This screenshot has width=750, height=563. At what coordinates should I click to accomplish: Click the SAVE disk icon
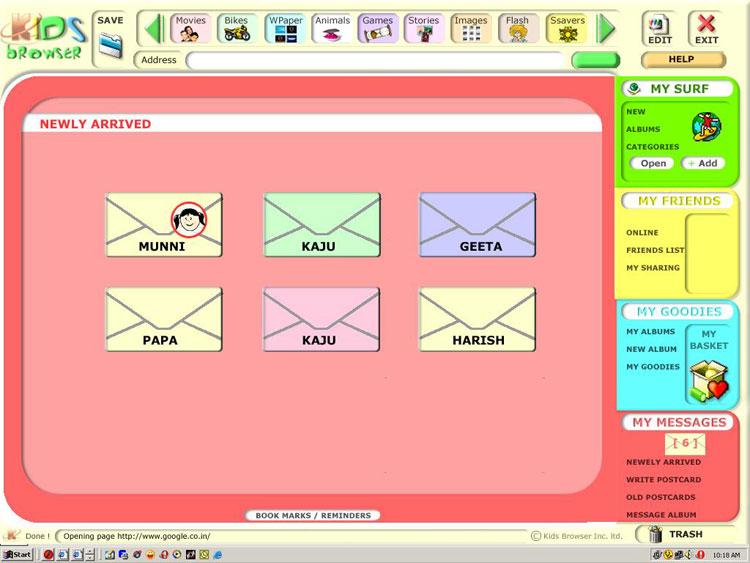coord(110,45)
